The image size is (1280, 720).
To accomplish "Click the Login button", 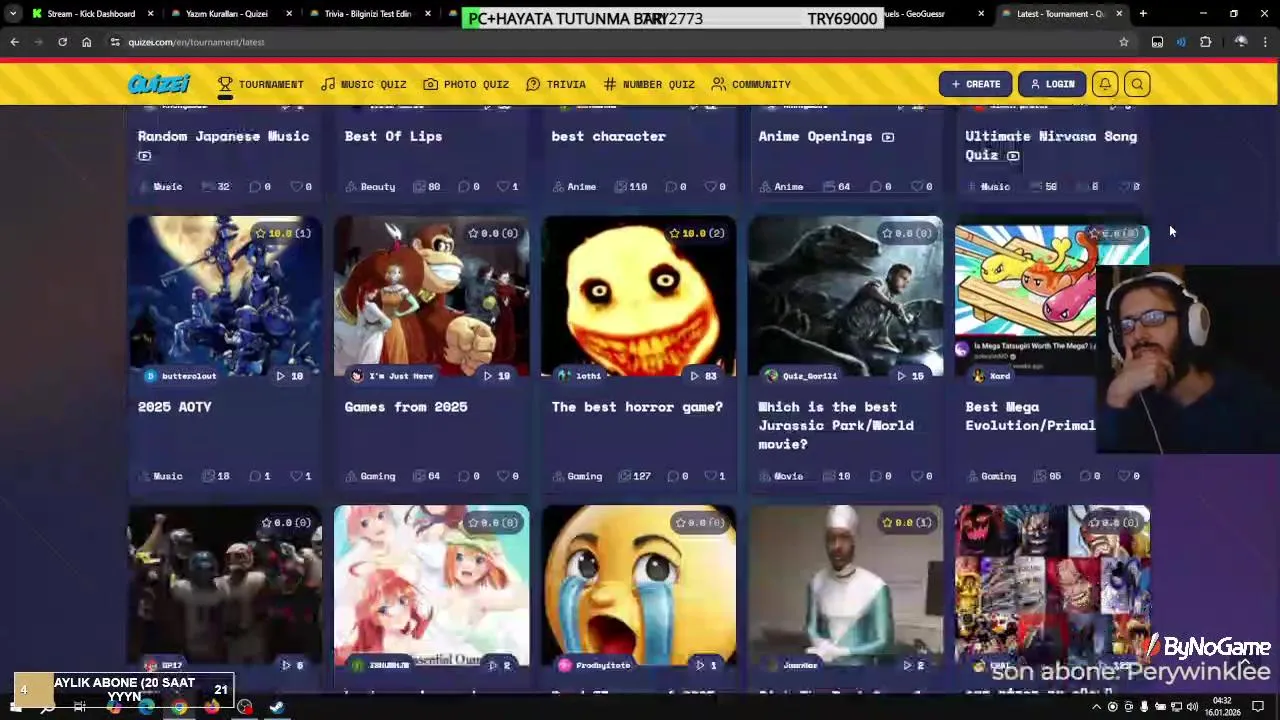I will [x=1052, y=84].
